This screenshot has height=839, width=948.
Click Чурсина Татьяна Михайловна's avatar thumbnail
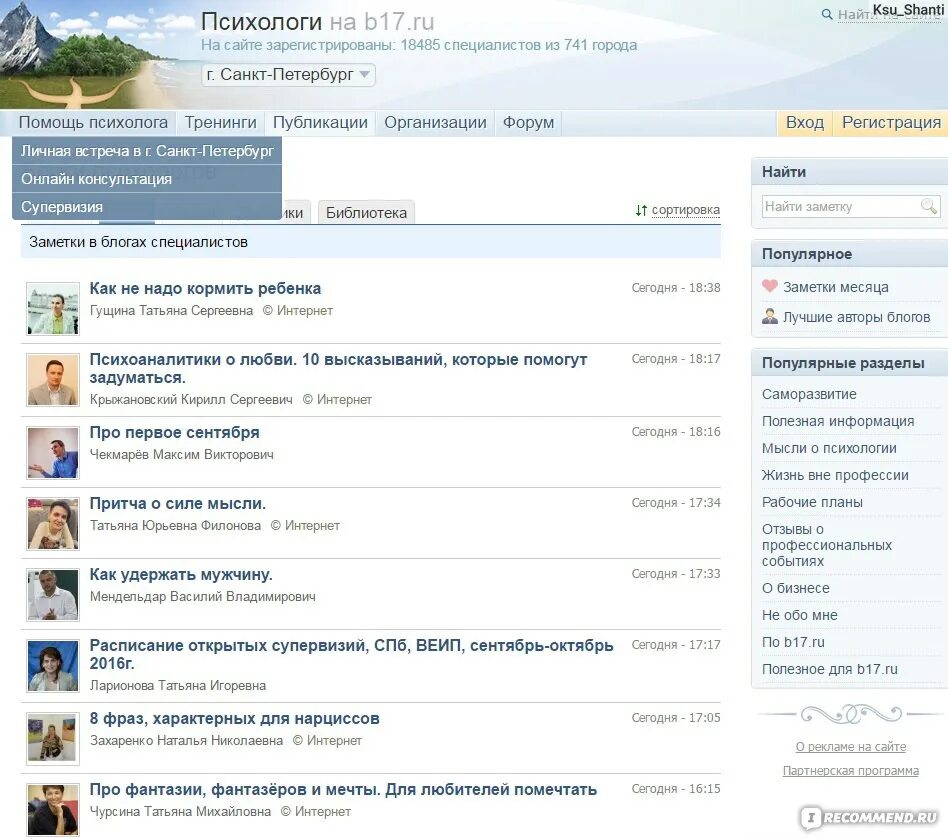pyautogui.click(x=53, y=810)
